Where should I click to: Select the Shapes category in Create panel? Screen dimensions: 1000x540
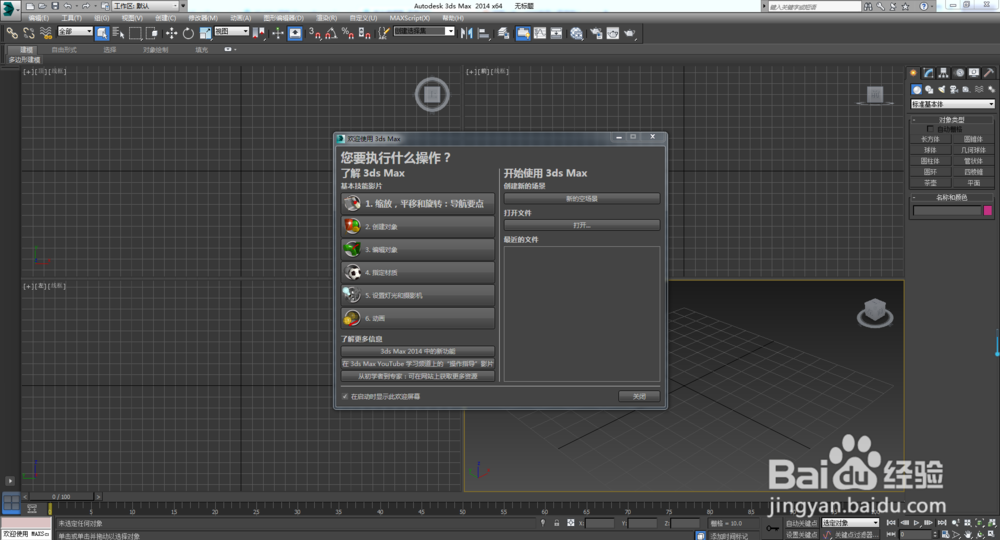pyautogui.click(x=929, y=90)
